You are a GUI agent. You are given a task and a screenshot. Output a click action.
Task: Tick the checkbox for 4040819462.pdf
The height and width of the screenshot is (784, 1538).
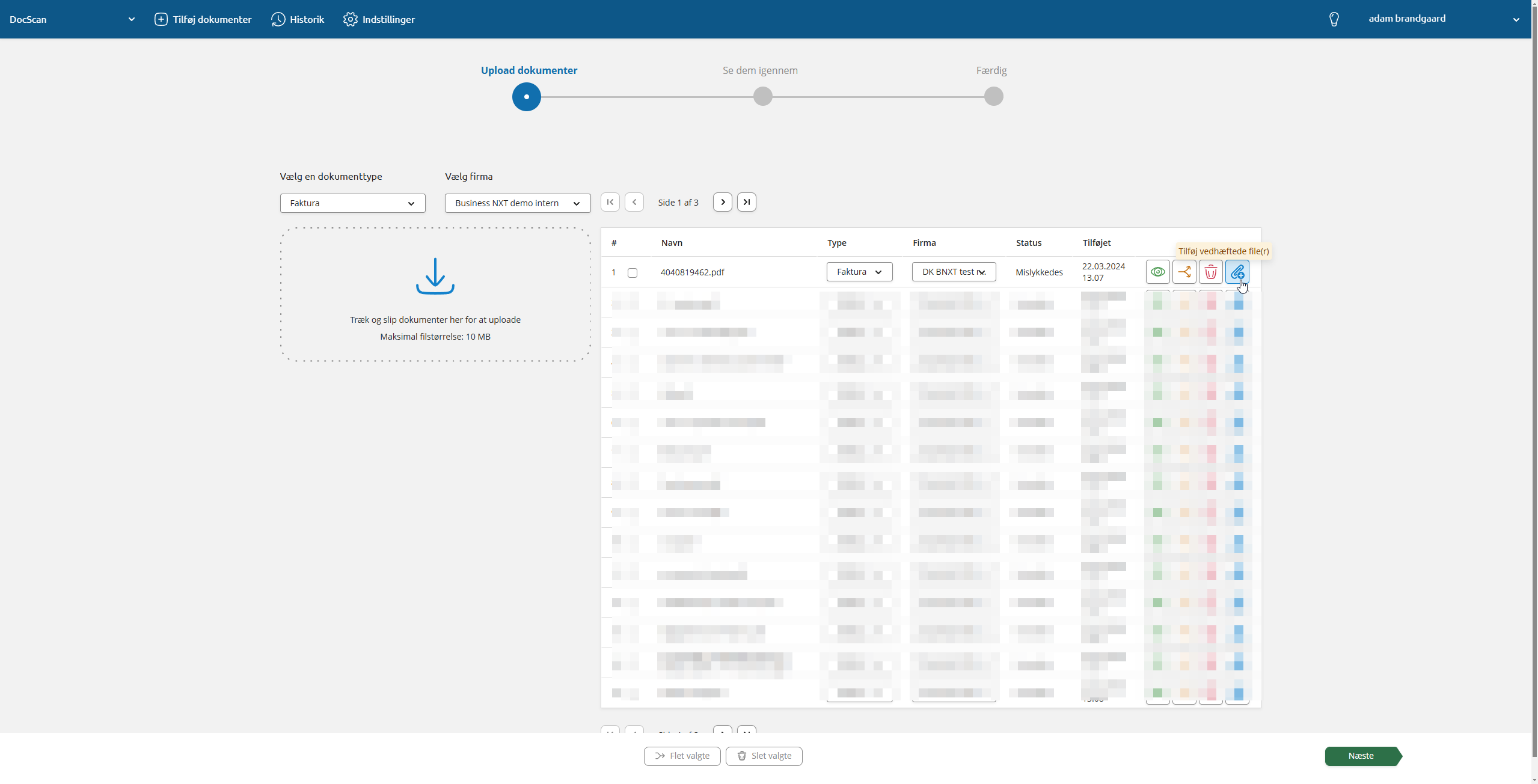(x=632, y=273)
